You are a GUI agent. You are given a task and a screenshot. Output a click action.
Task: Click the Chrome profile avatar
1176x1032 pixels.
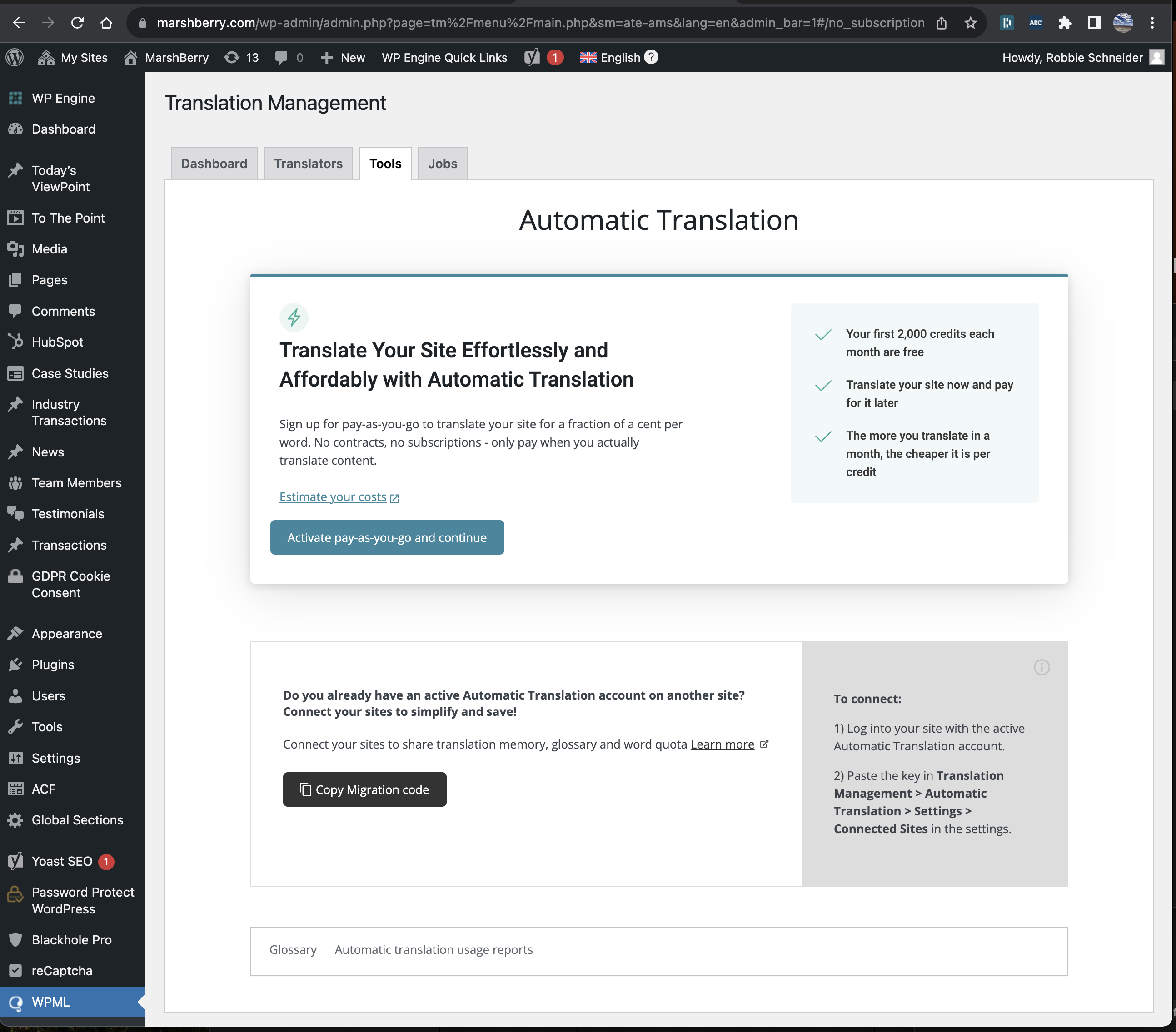point(1122,23)
